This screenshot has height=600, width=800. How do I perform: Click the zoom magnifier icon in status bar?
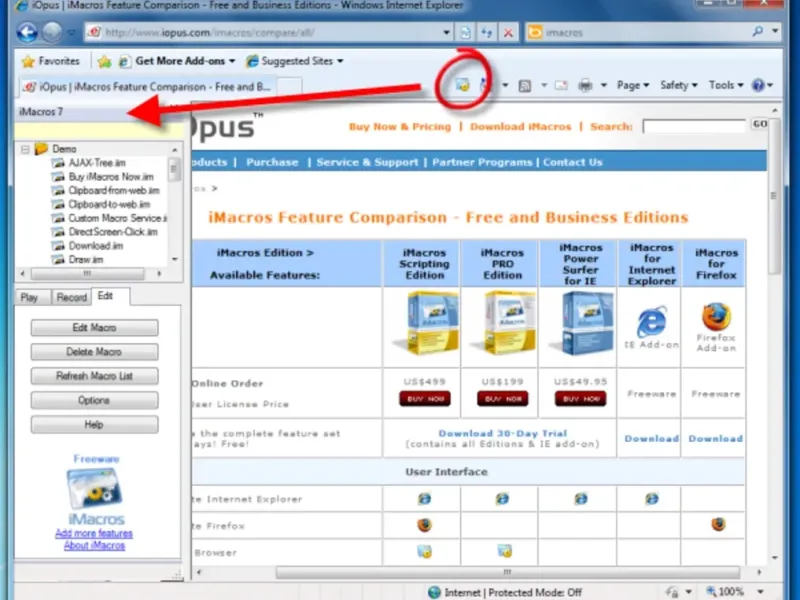711,592
